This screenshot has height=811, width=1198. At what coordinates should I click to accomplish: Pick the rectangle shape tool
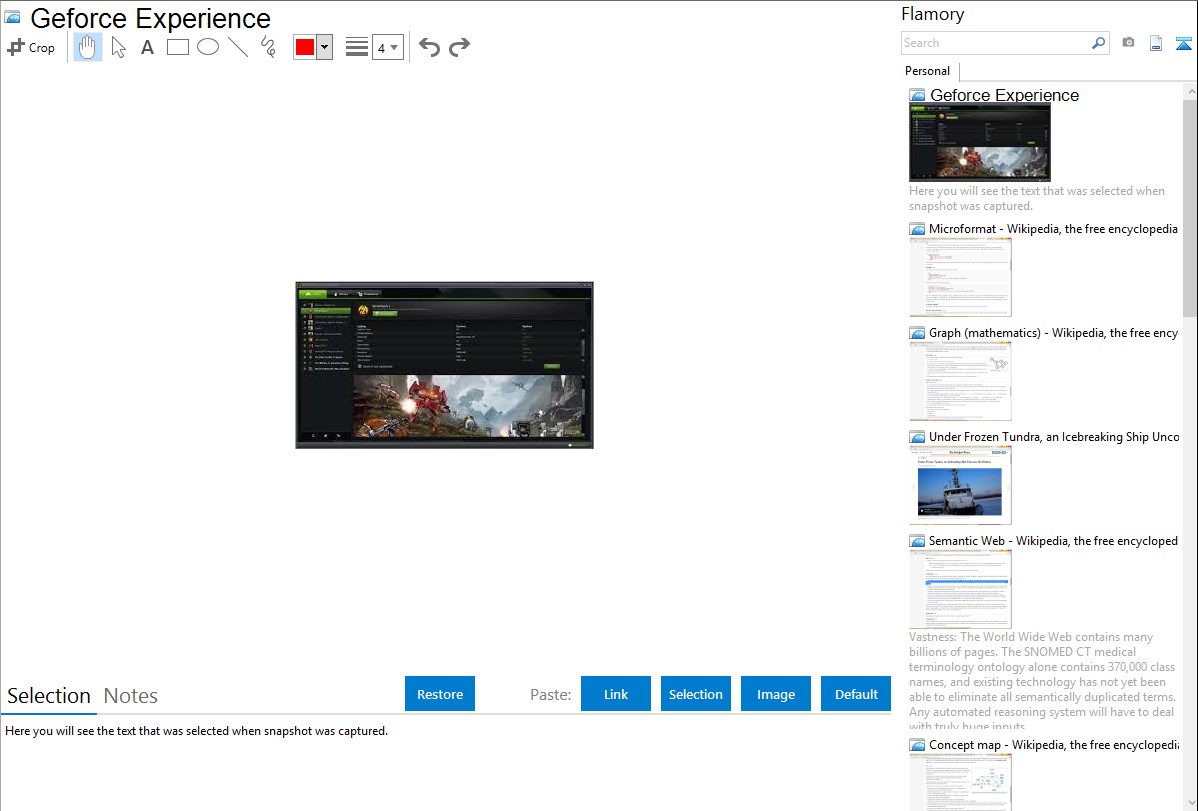coord(177,47)
